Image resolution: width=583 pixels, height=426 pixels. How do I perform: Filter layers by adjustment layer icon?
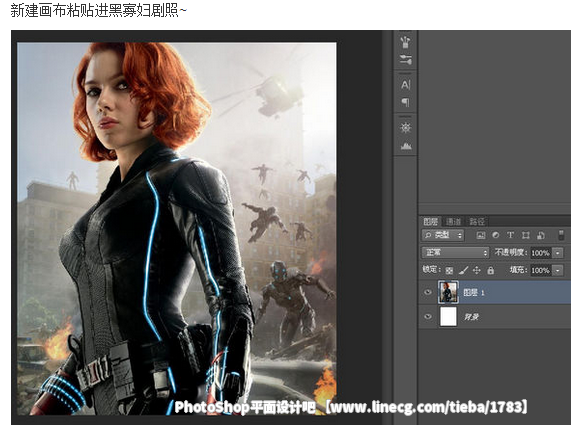(496, 235)
